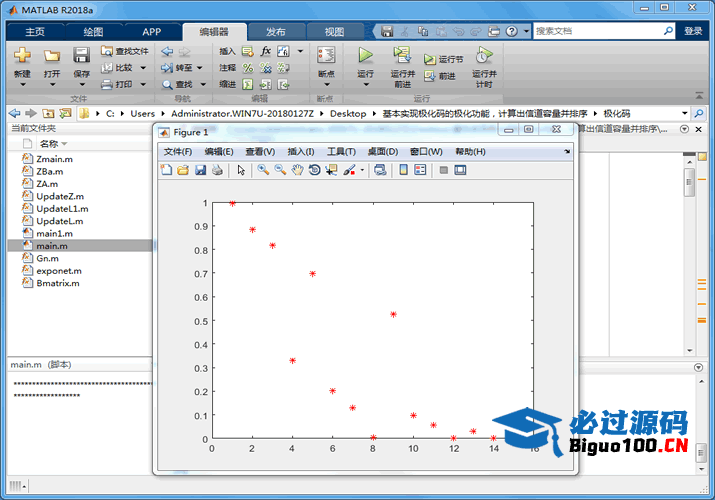
Task: Collapse the toolstrip with arrow icon
Action: pyautogui.click(x=699, y=95)
